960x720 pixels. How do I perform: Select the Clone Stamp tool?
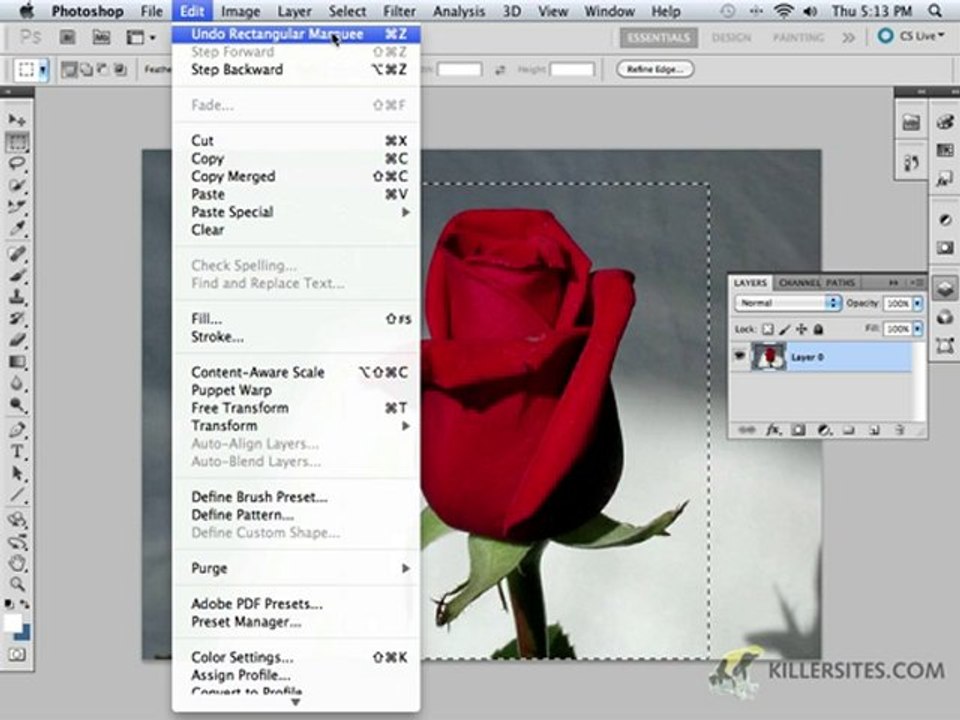pos(17,297)
